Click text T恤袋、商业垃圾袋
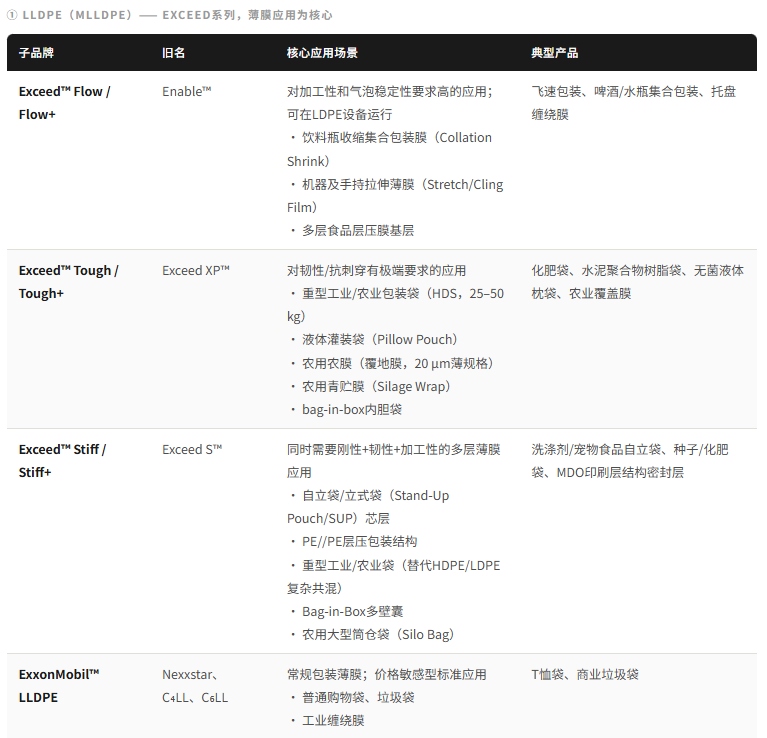The image size is (767, 738). point(585,674)
